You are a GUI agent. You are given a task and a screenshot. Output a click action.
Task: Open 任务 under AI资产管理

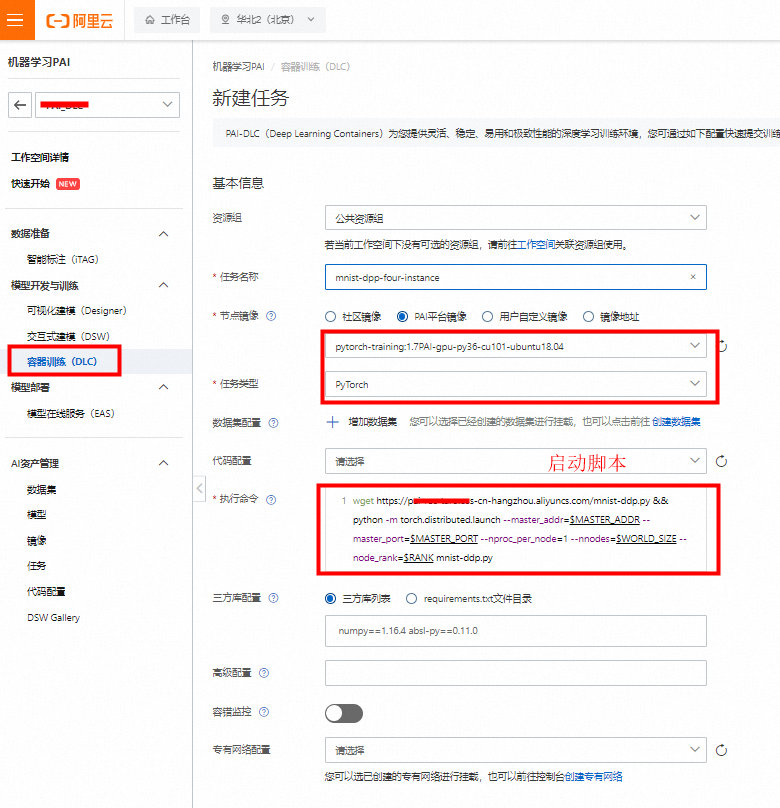click(x=36, y=566)
